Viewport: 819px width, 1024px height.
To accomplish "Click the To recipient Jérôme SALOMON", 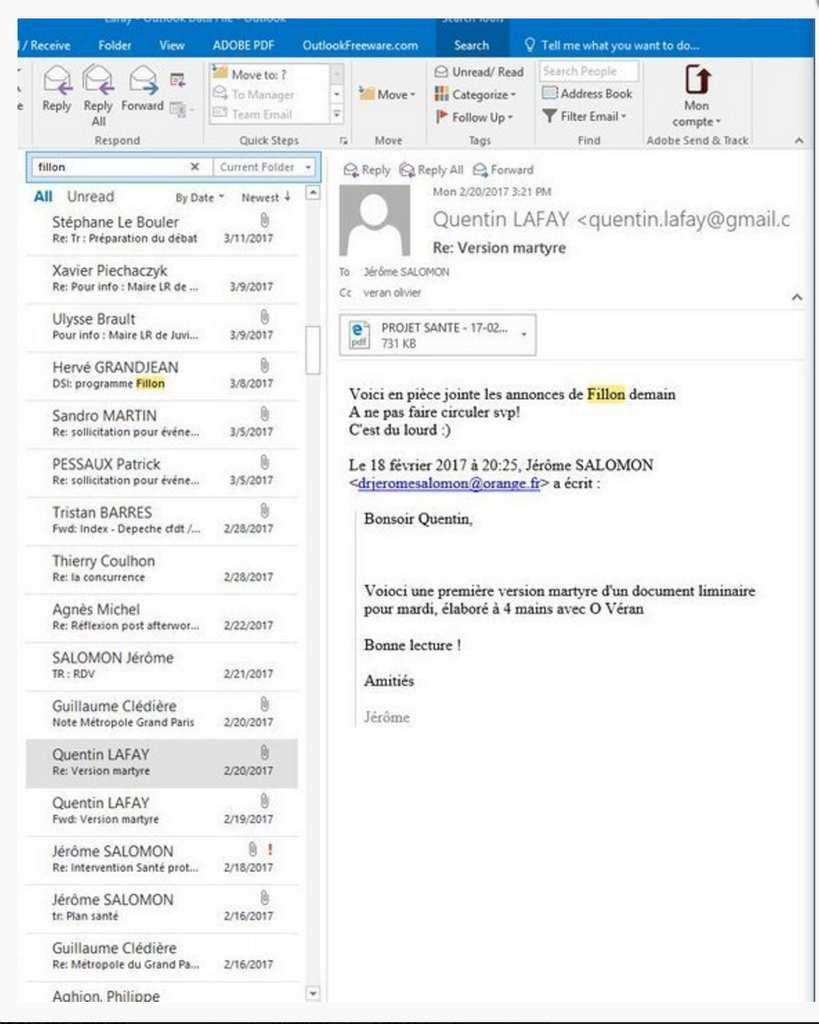I will click(x=406, y=272).
